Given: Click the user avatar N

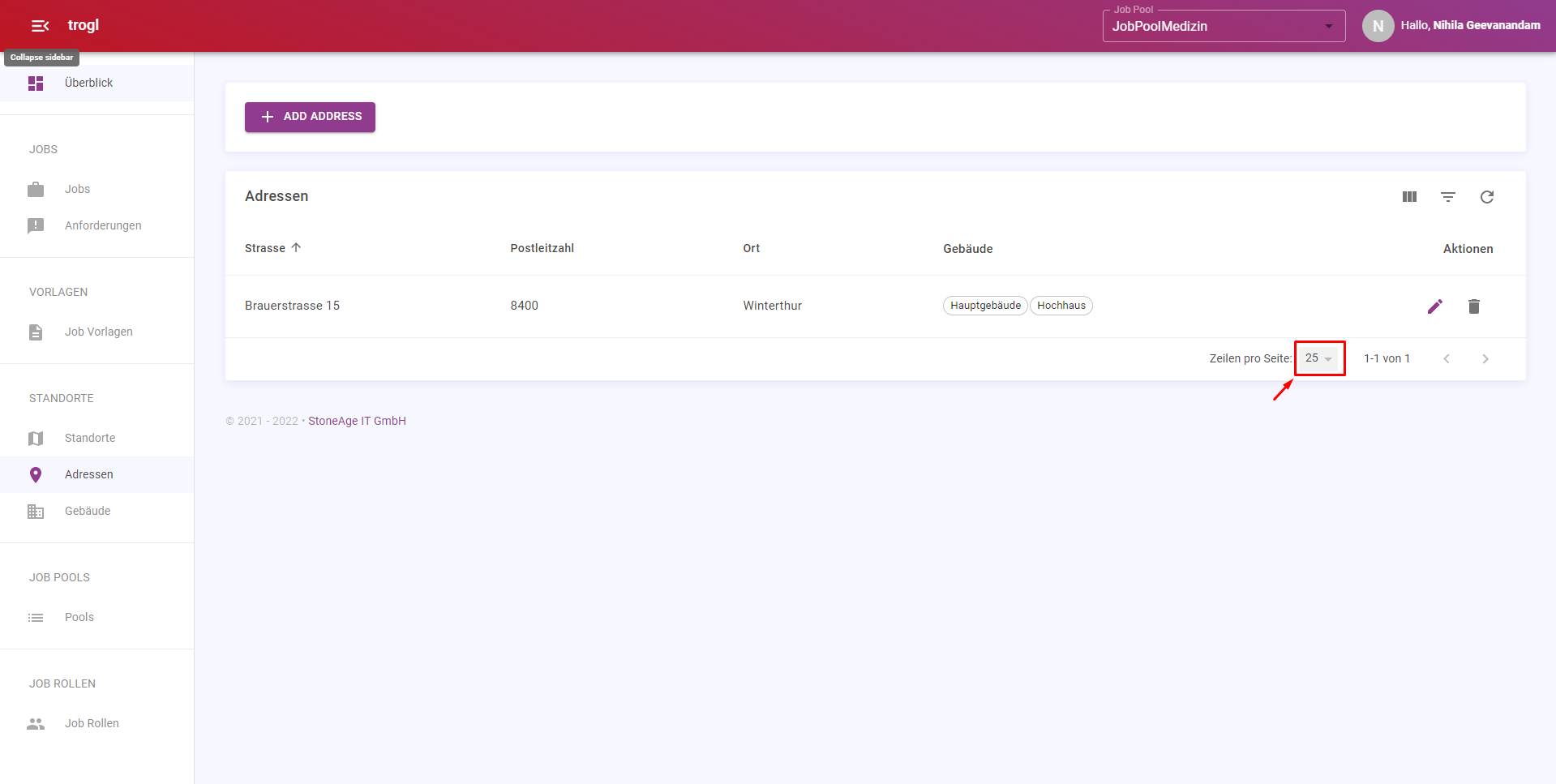Looking at the screenshot, I should [1378, 26].
